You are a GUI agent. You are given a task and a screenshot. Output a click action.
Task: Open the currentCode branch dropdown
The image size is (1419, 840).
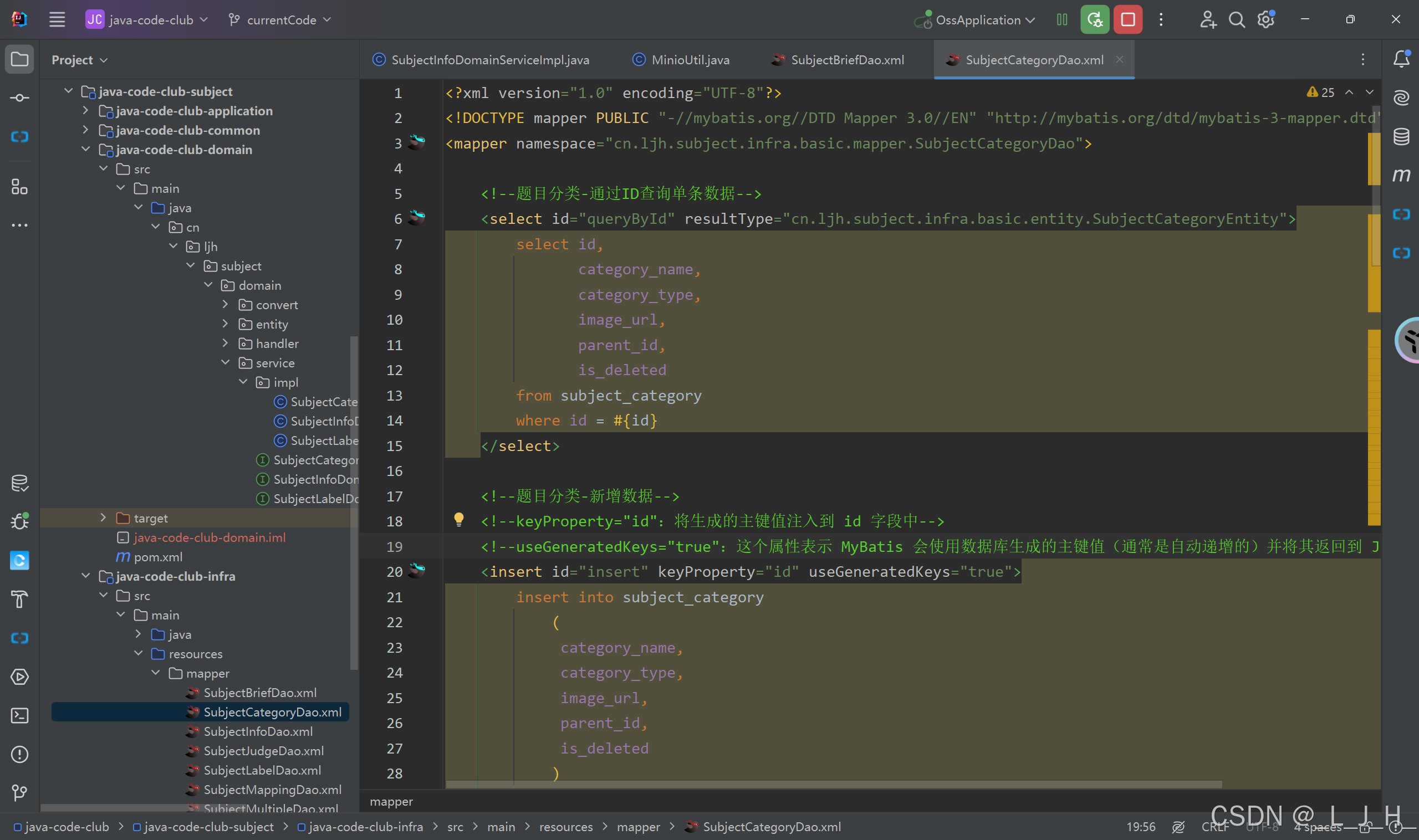pos(280,20)
